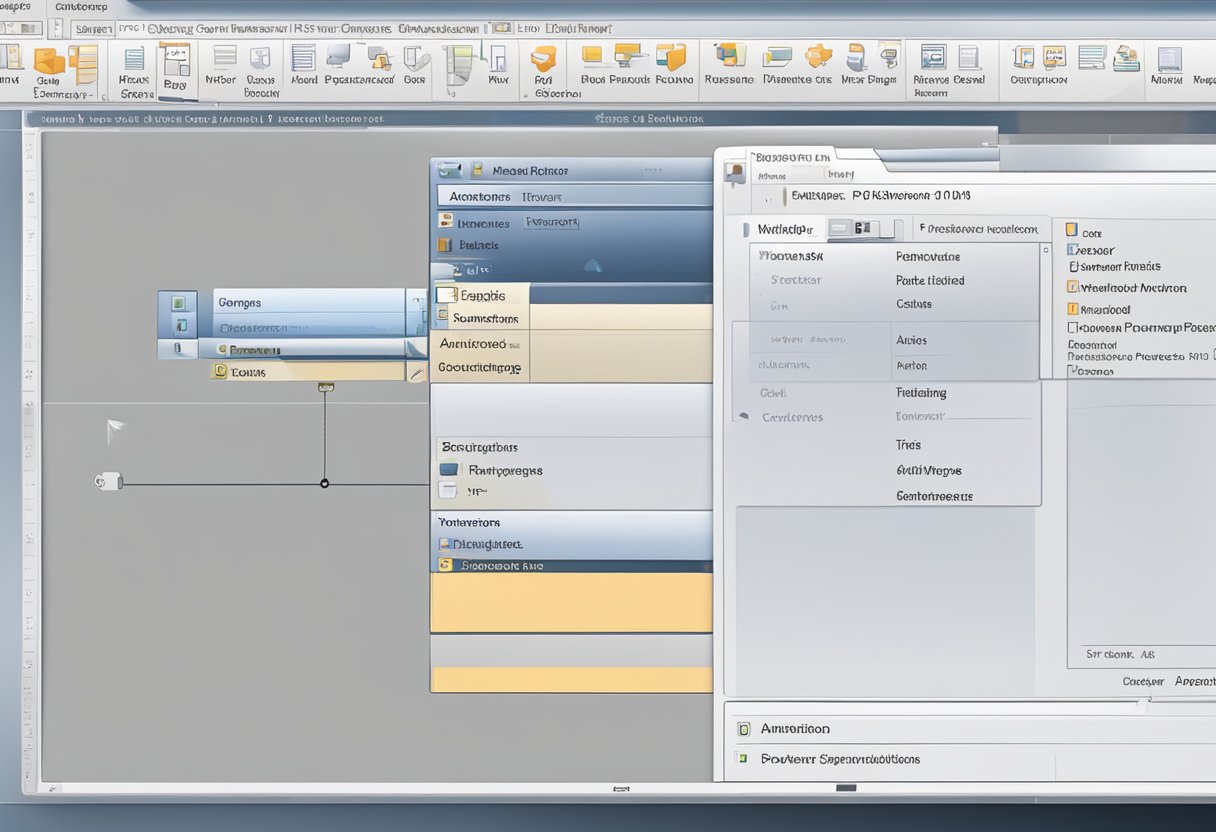The height and width of the screenshot is (832, 1216).
Task: Click the green icon left of 'Gomgas'
Action: [x=179, y=302]
